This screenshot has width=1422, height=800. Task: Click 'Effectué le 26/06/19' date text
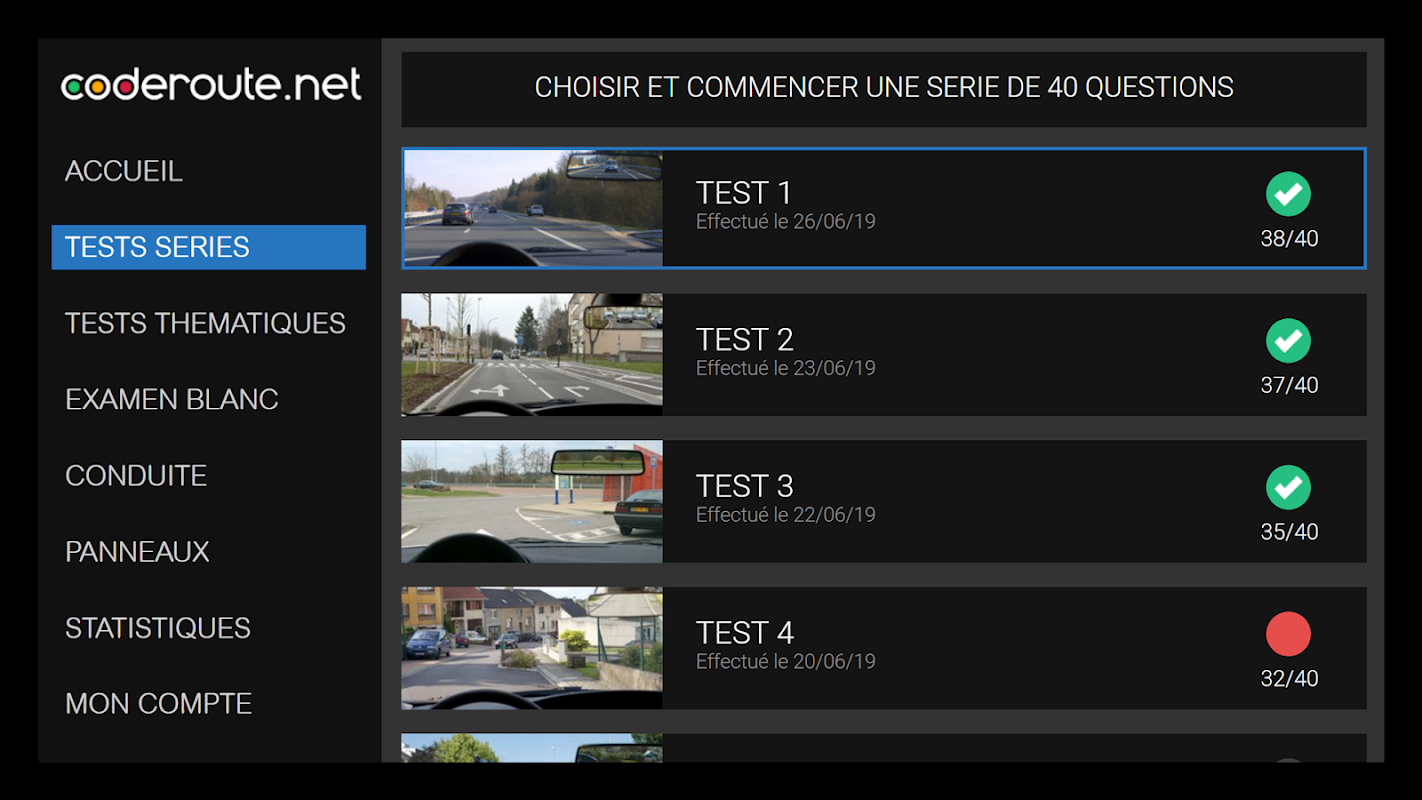pos(785,222)
